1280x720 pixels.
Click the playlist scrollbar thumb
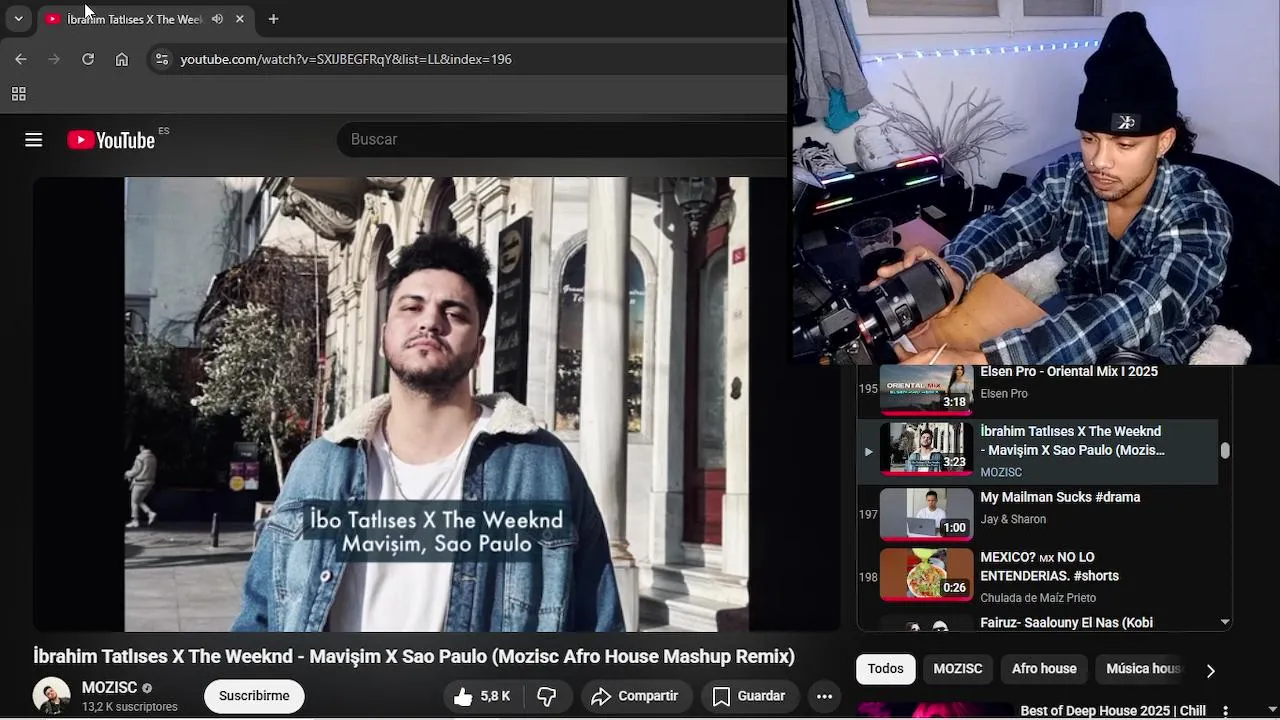pyautogui.click(x=1225, y=451)
